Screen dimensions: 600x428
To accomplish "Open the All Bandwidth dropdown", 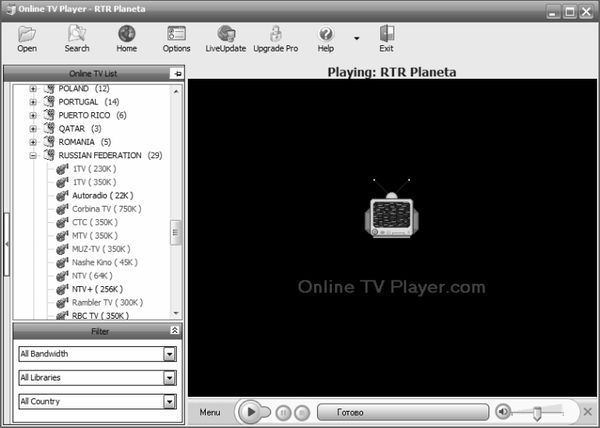I will click(170, 354).
